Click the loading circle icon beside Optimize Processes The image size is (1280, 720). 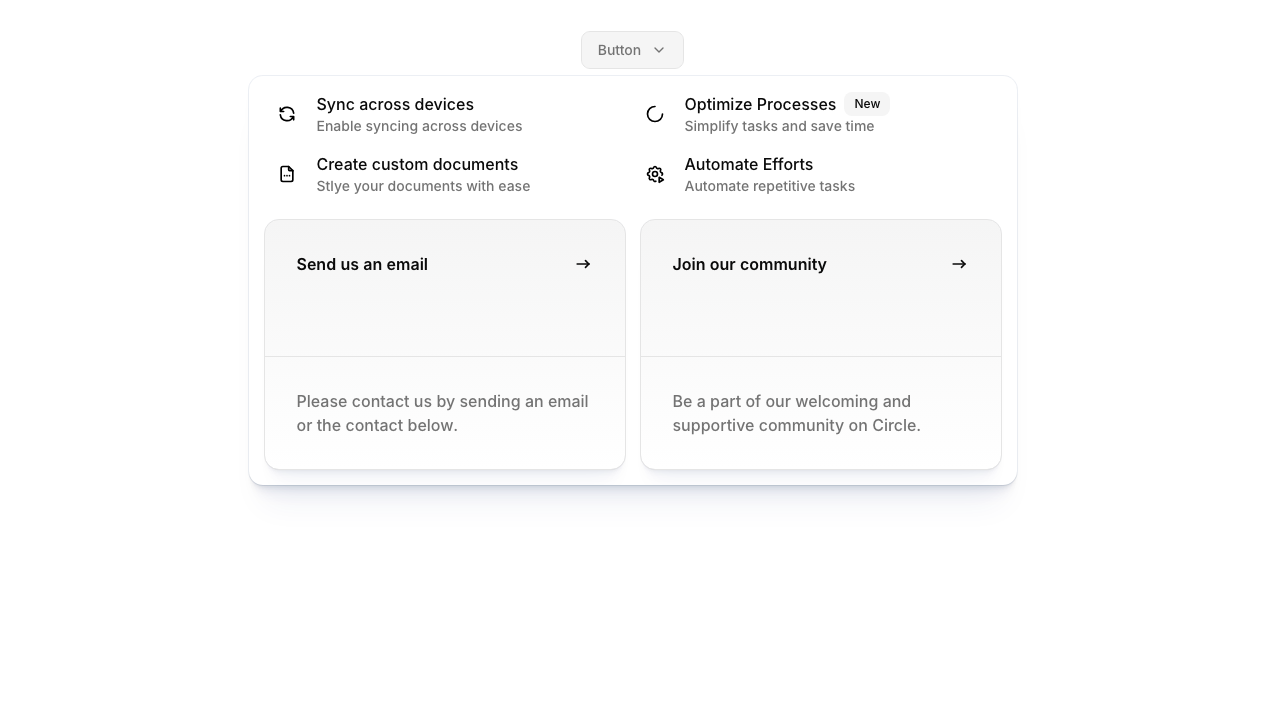(655, 114)
